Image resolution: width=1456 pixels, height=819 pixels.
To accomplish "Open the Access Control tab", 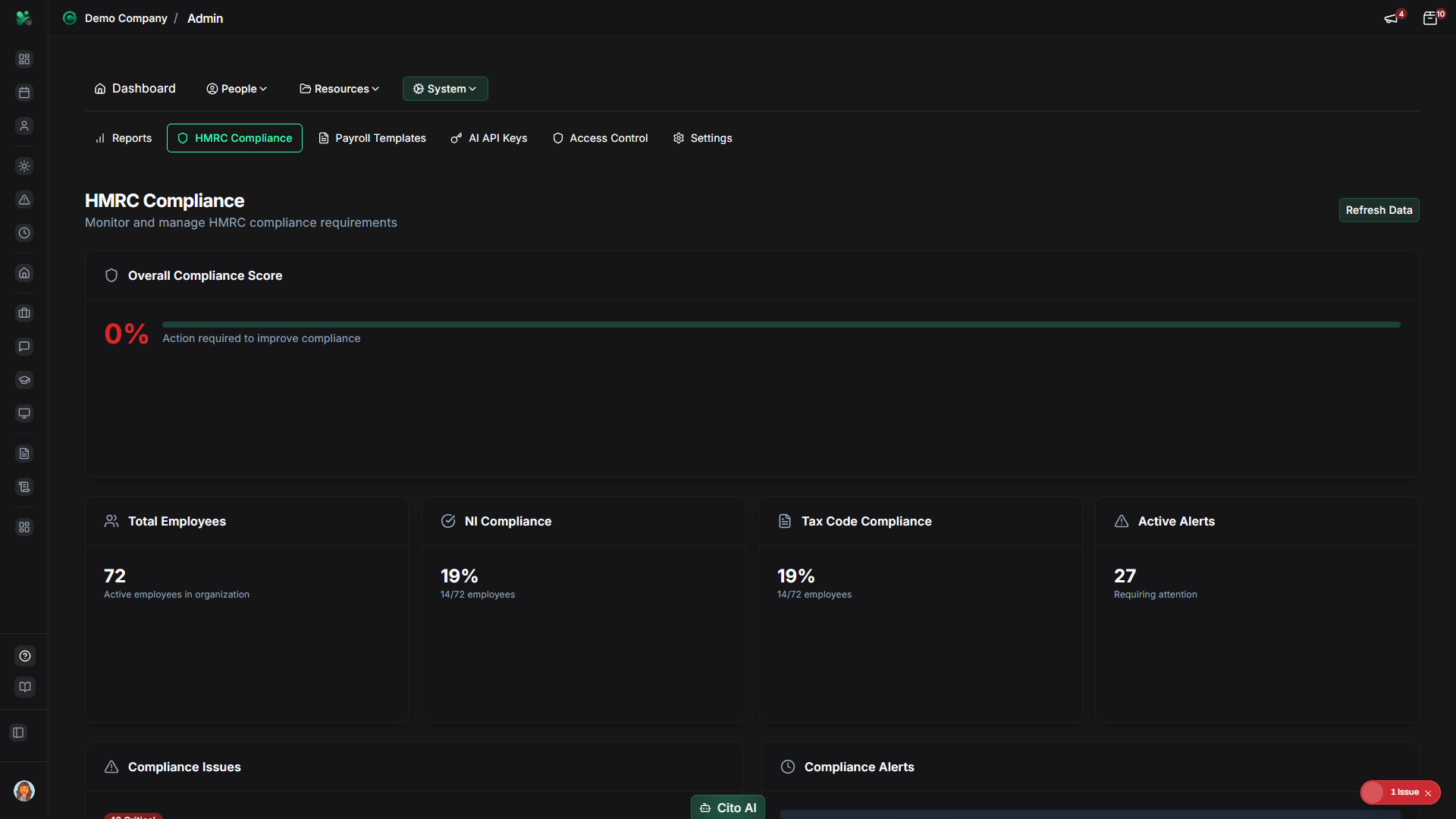I will pyautogui.click(x=599, y=138).
